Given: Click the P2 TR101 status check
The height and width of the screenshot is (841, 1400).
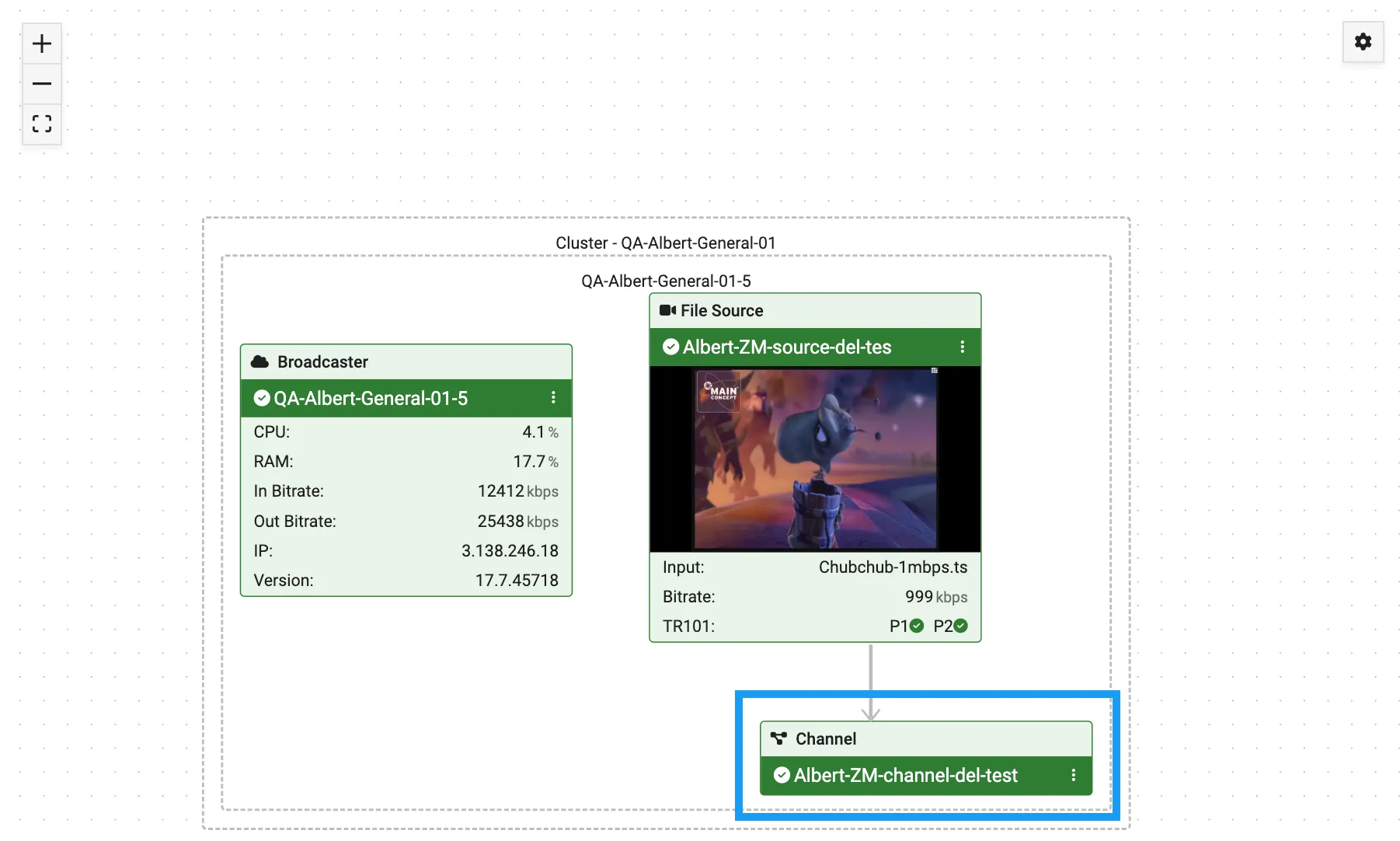Looking at the screenshot, I should (961, 626).
